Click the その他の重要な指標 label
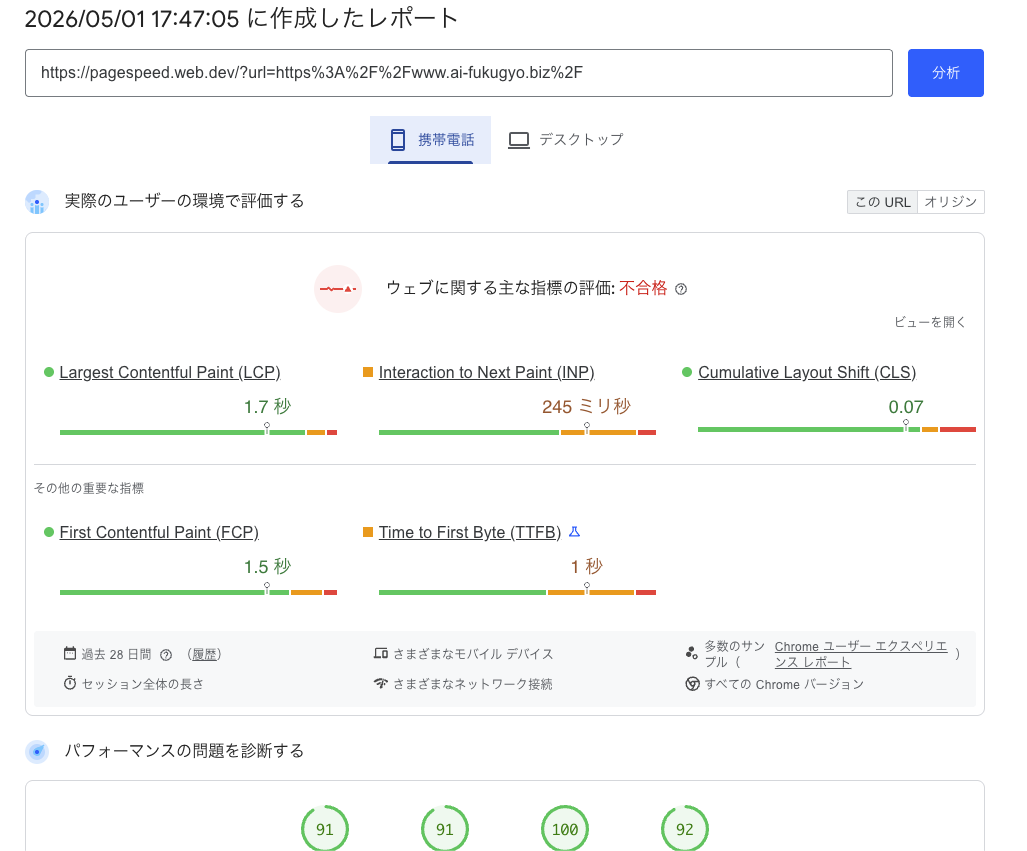The height and width of the screenshot is (851, 1027). (x=88, y=488)
